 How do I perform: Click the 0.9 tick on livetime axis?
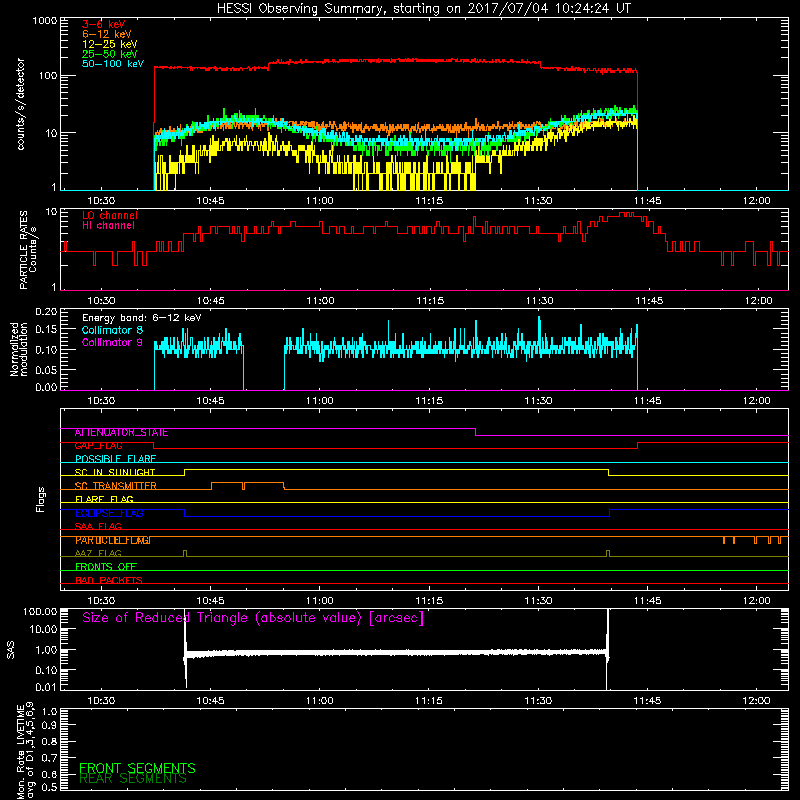point(50,726)
